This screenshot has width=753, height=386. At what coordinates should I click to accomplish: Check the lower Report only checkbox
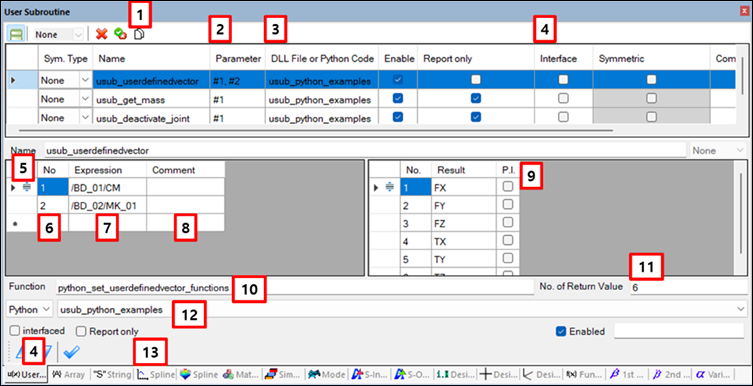click(x=81, y=331)
